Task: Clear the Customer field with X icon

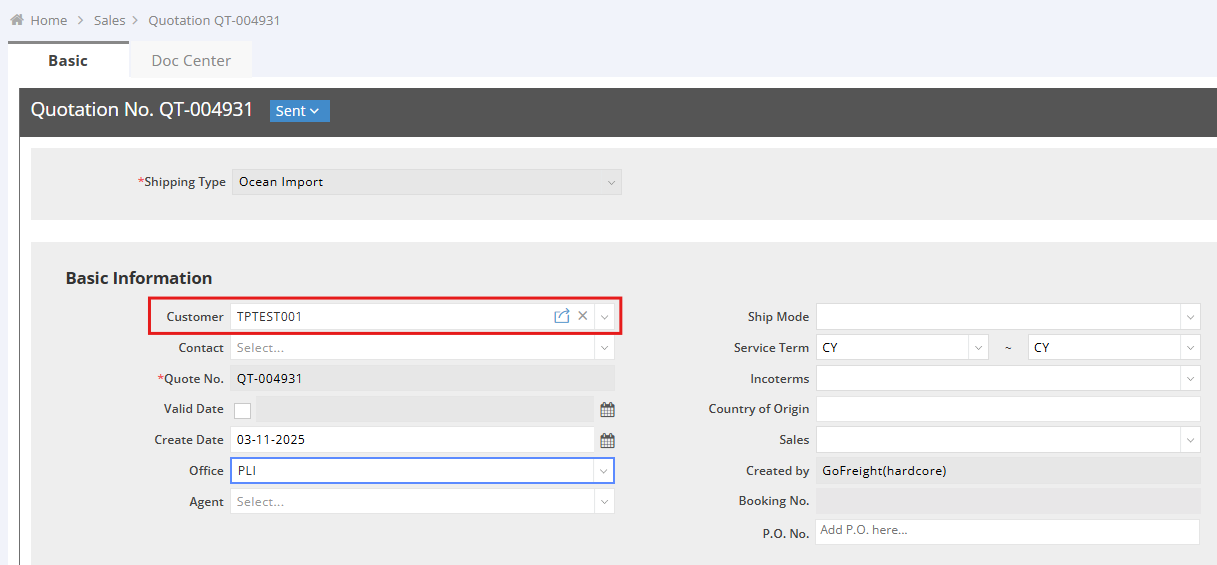Action: click(x=583, y=316)
